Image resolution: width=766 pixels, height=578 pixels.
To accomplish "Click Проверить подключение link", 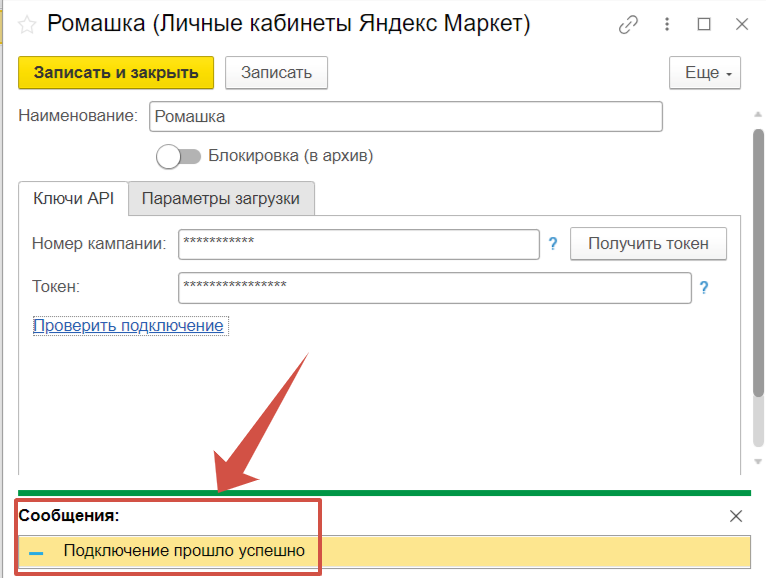I will tap(128, 326).
